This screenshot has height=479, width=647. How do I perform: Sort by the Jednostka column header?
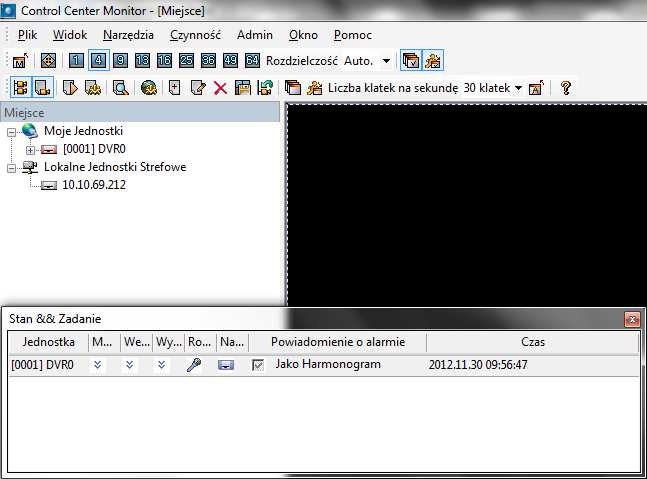[49, 342]
